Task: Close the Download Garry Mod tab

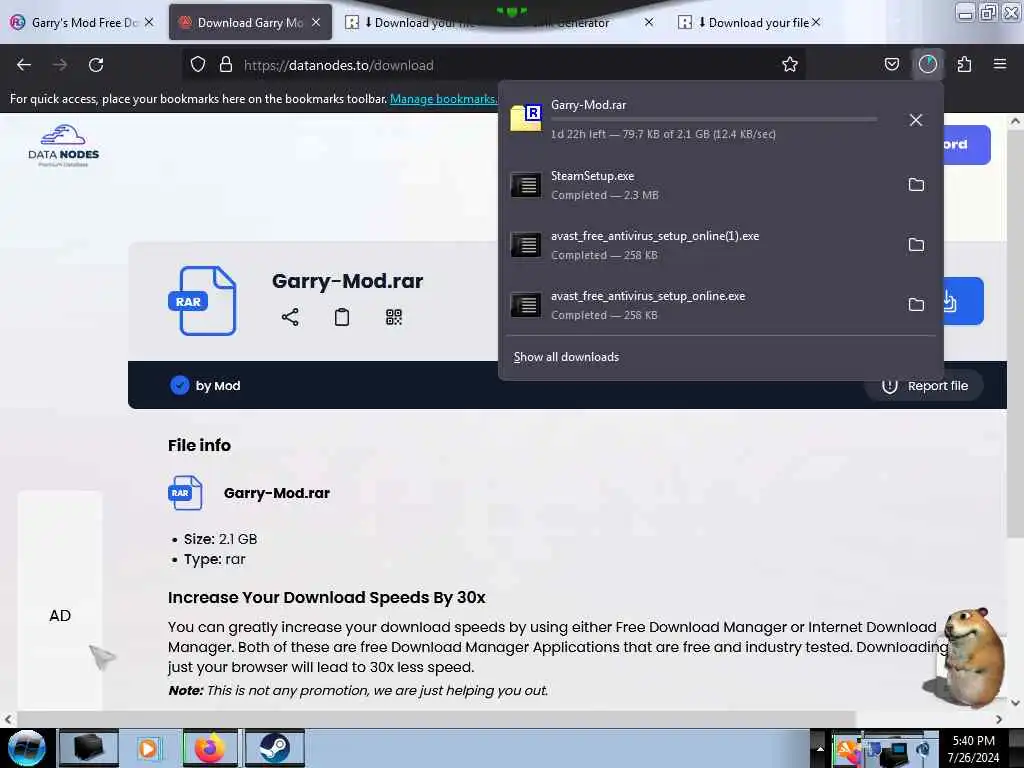Action: pyautogui.click(x=316, y=22)
